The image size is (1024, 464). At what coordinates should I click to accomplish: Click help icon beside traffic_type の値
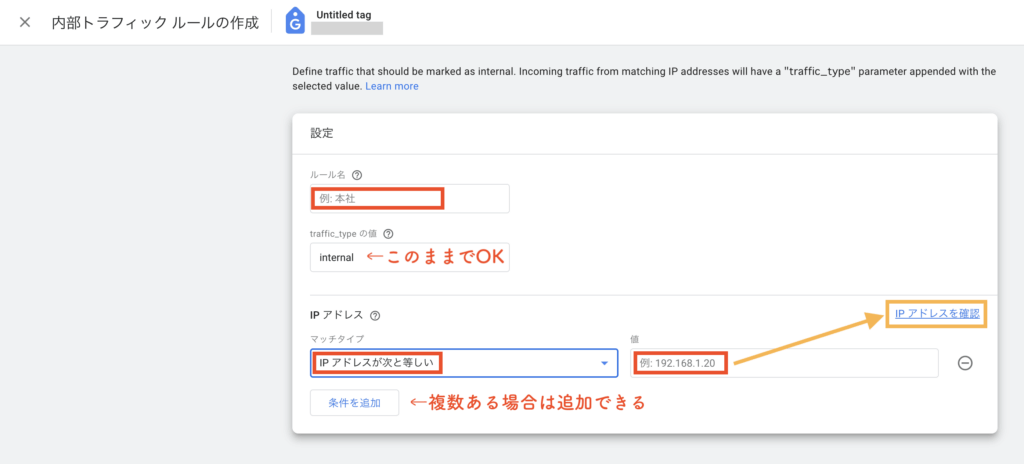388,233
